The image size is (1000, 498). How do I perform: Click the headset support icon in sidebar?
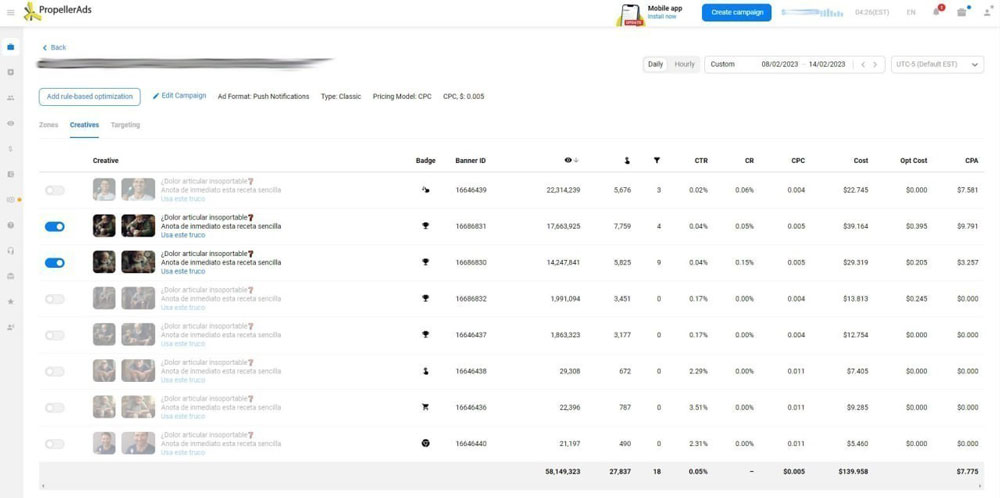pyautogui.click(x=11, y=250)
